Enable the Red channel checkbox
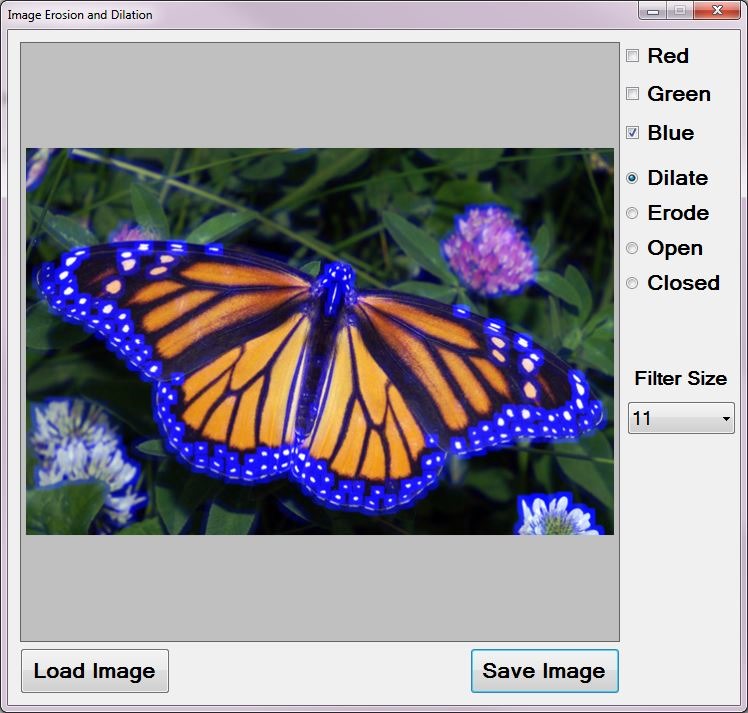The height and width of the screenshot is (713, 748). tap(632, 56)
